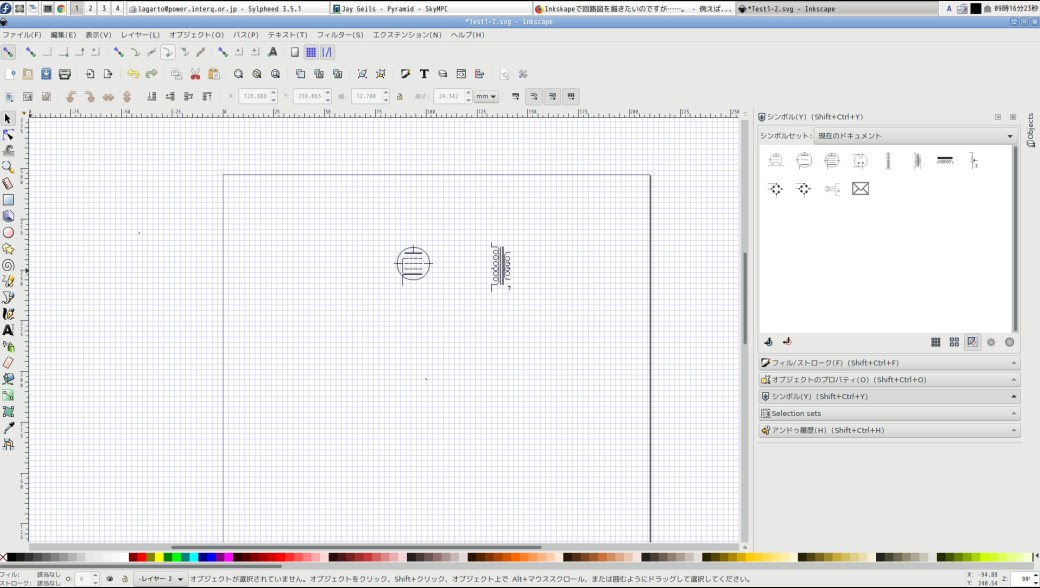The height and width of the screenshot is (588, 1040).
Task: Click the Print icon in the toolbar
Action: (x=64, y=73)
